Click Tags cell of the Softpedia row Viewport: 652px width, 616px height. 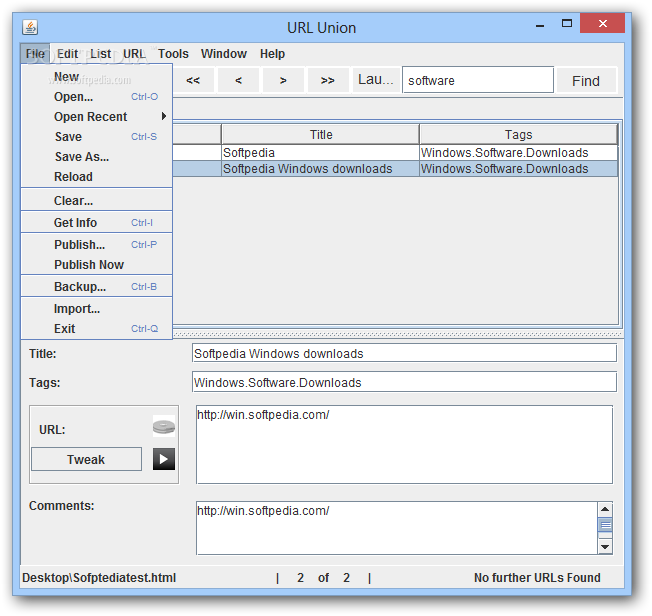519,153
